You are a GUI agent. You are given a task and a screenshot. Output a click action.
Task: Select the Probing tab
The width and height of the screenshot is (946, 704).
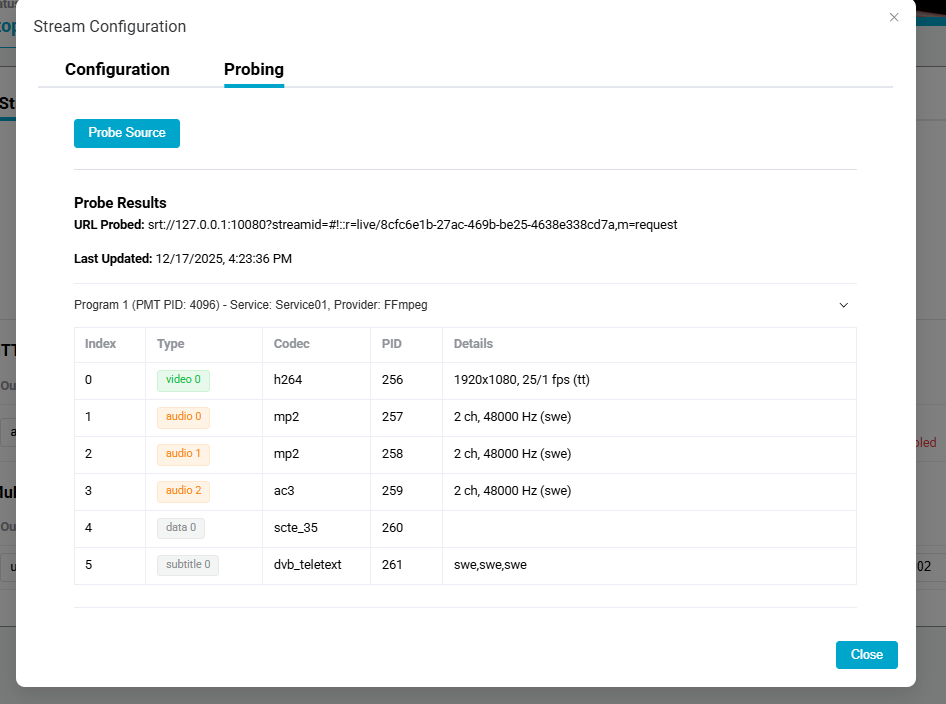tap(253, 69)
